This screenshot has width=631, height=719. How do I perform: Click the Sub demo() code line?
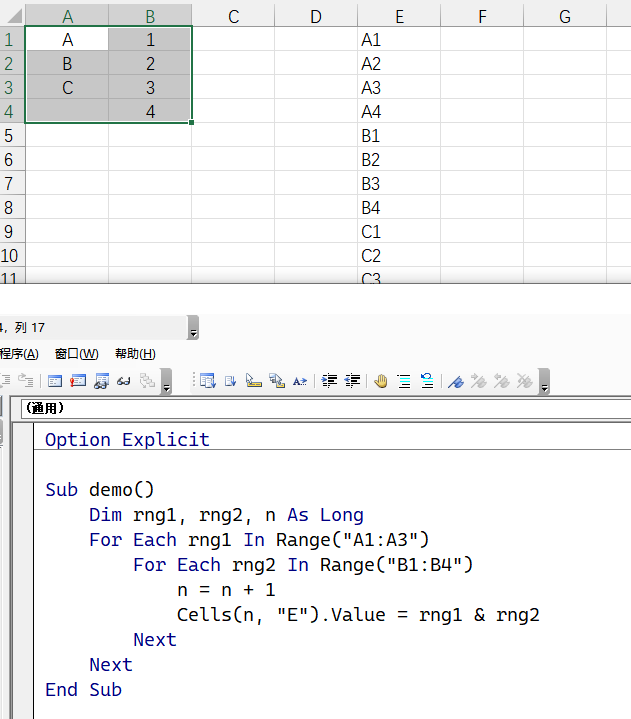(x=100, y=490)
